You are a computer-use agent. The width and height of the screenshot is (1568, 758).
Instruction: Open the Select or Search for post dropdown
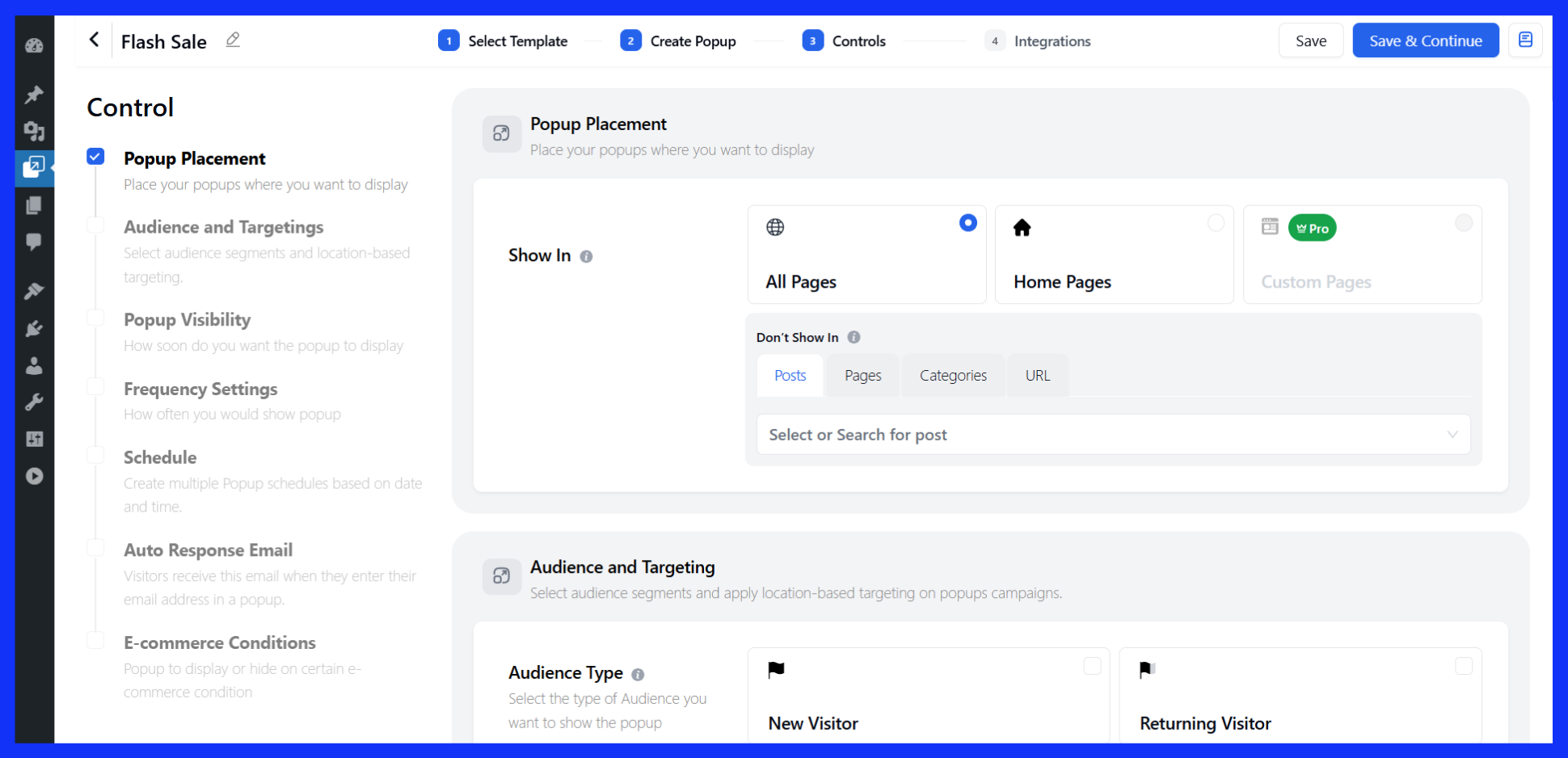point(1113,435)
